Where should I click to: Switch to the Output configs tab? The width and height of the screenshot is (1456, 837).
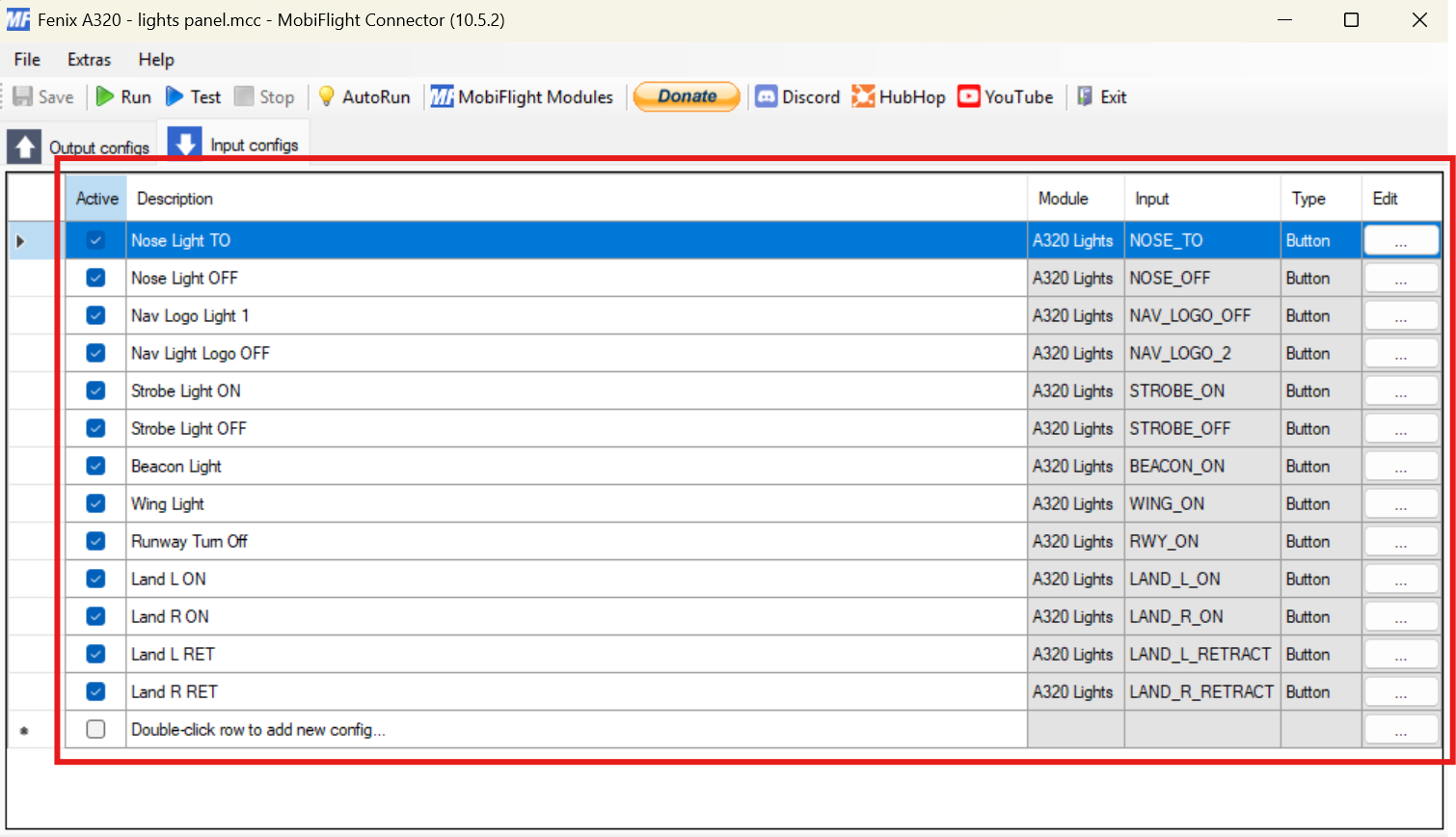[79, 148]
